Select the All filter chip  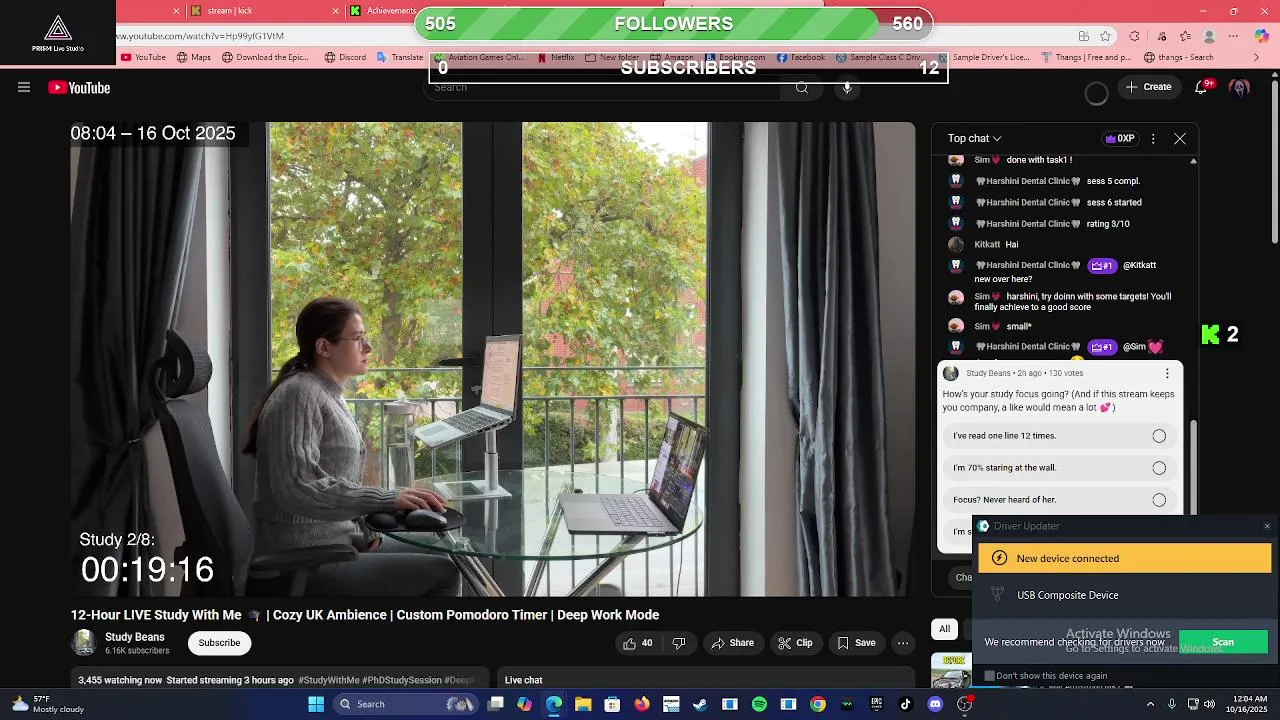(944, 629)
